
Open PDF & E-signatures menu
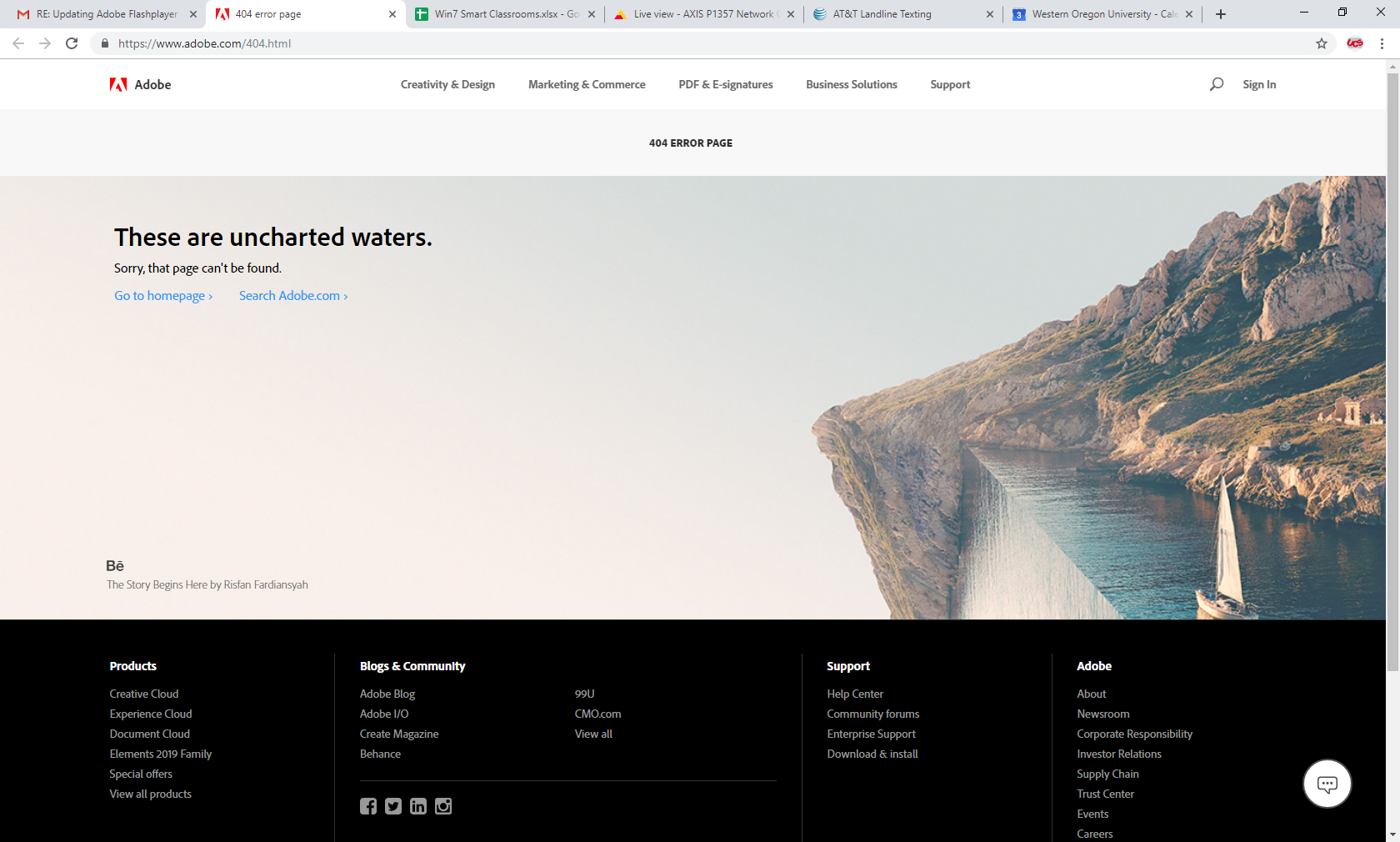click(726, 84)
